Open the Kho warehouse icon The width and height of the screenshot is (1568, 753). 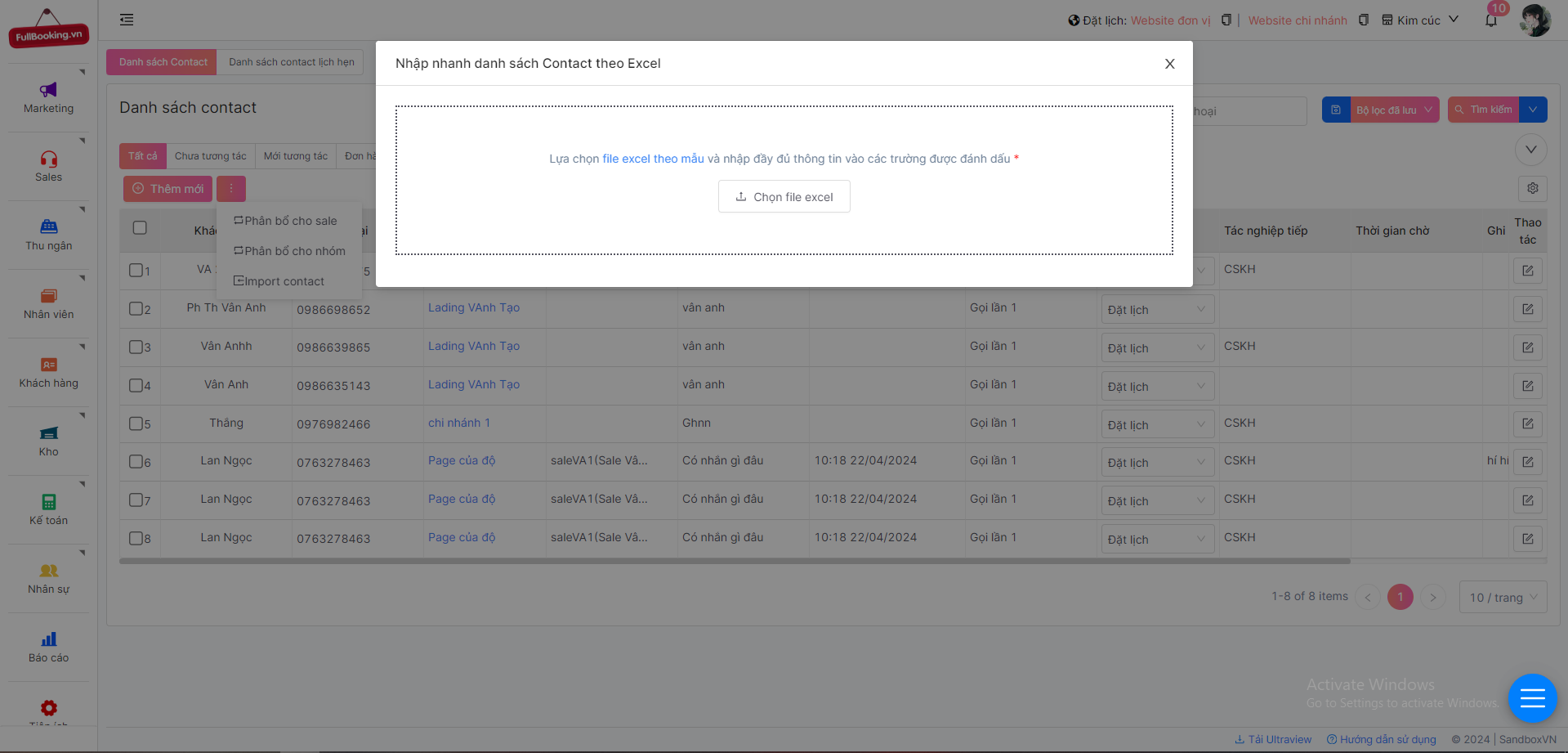click(x=48, y=433)
